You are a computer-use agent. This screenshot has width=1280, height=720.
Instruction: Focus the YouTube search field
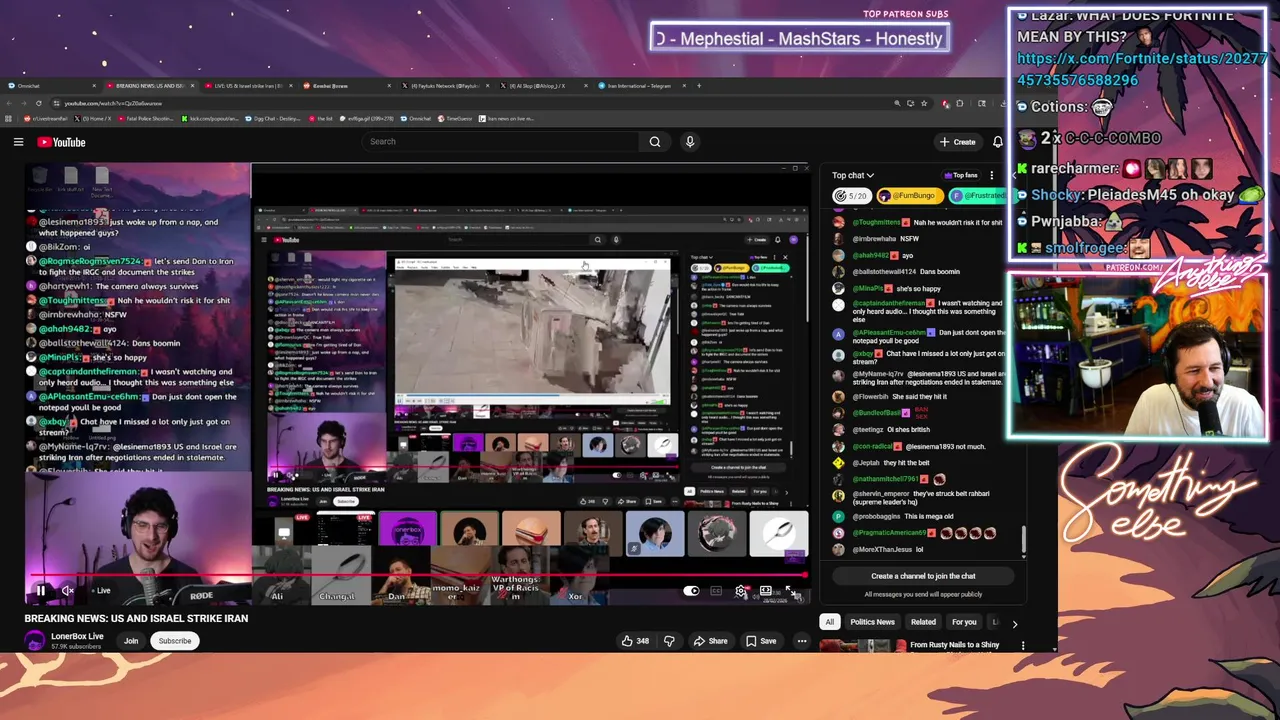[500, 142]
